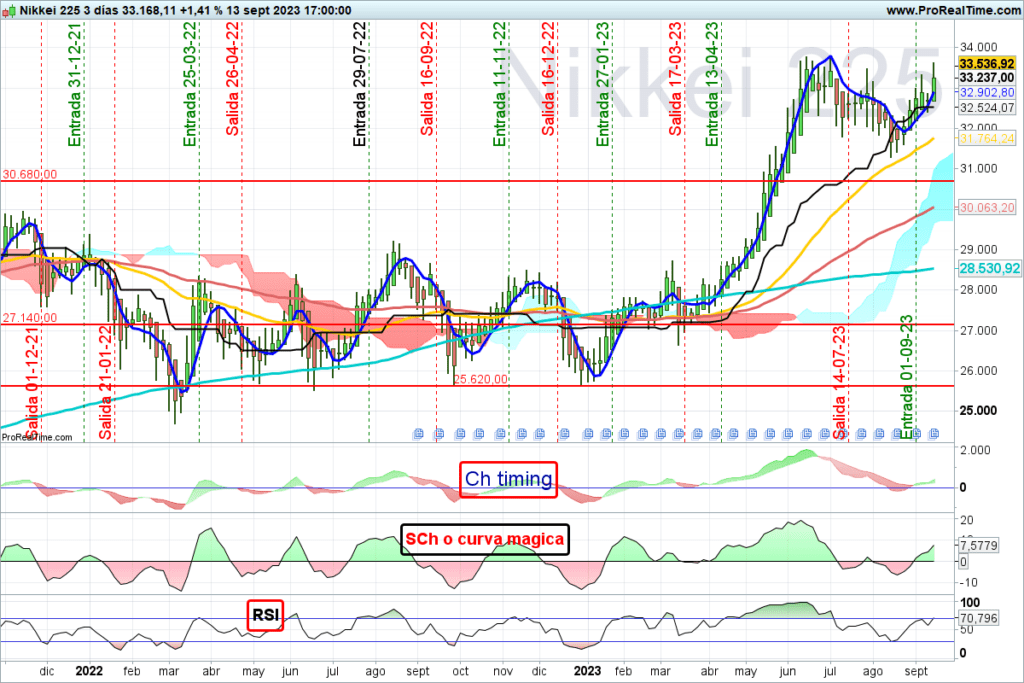Click 20 on the SCh indicator scale
1024x683 pixels.
[967, 520]
